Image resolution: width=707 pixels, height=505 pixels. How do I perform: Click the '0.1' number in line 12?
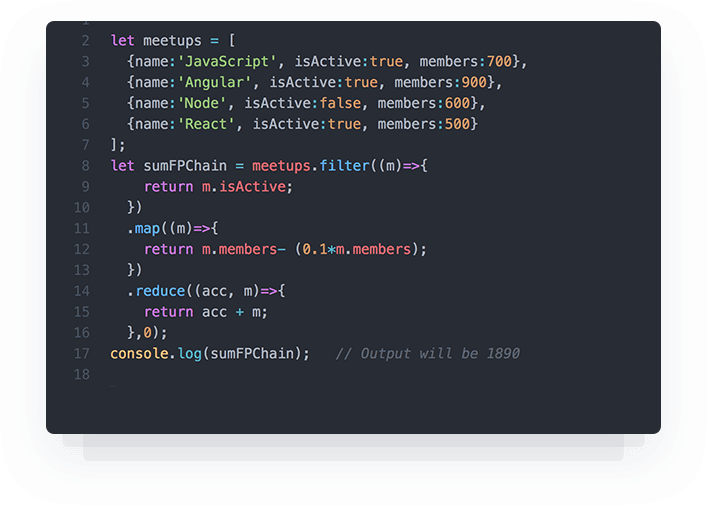(x=315, y=249)
